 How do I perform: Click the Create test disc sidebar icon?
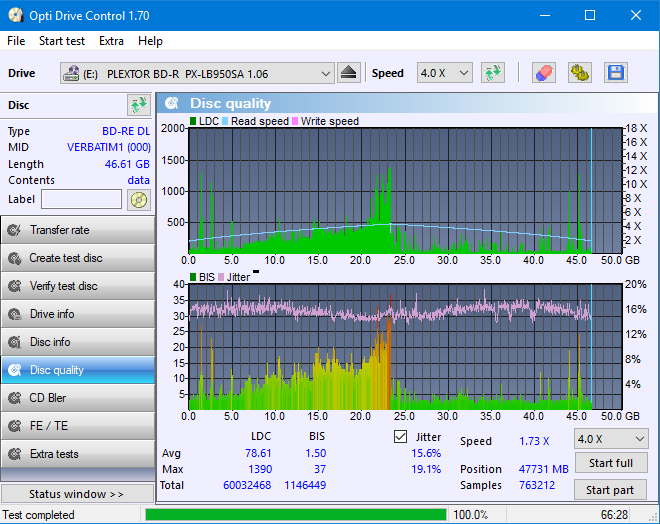coord(14,258)
